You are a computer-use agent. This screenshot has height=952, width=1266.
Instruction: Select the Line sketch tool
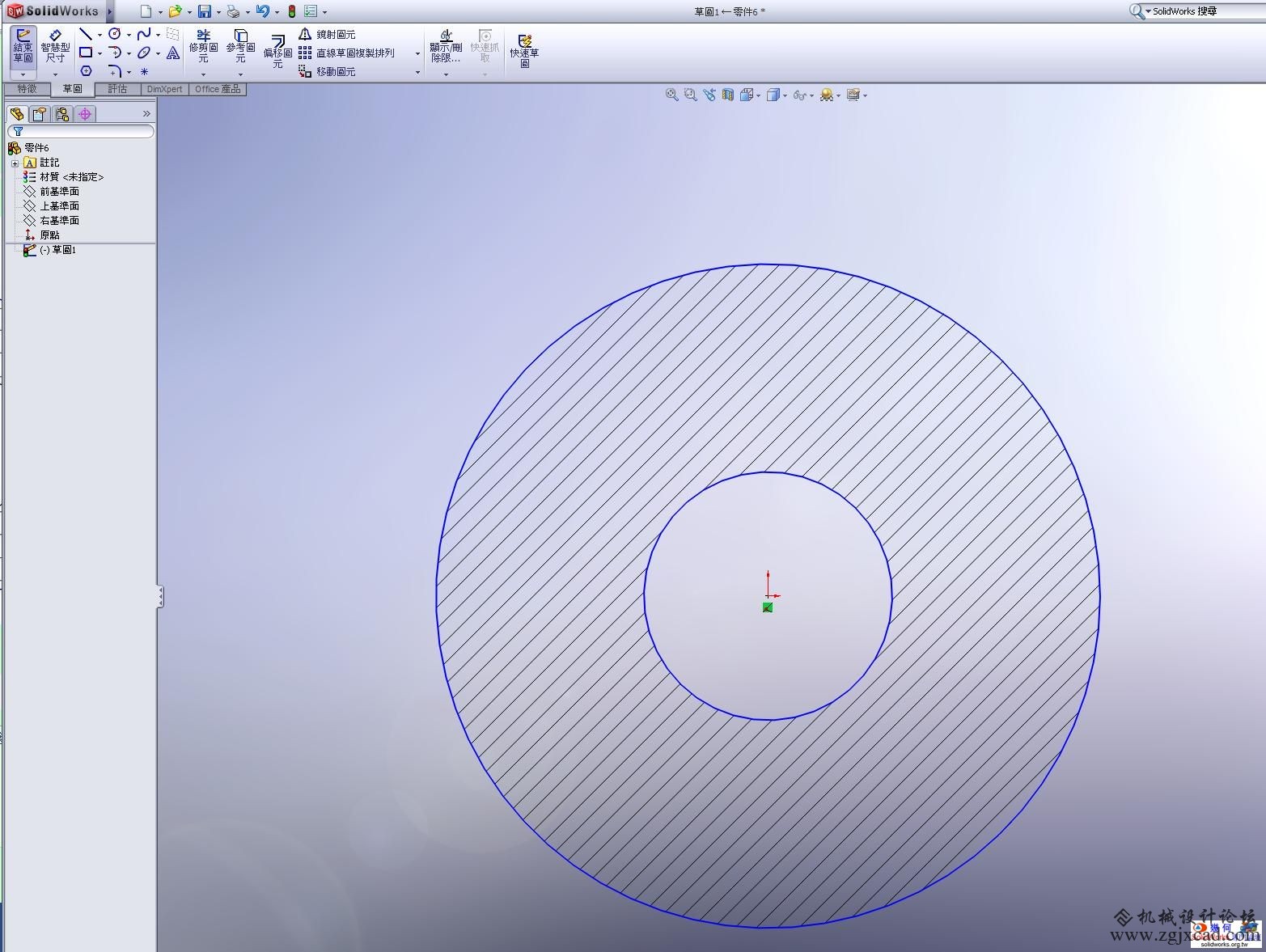coord(86,34)
